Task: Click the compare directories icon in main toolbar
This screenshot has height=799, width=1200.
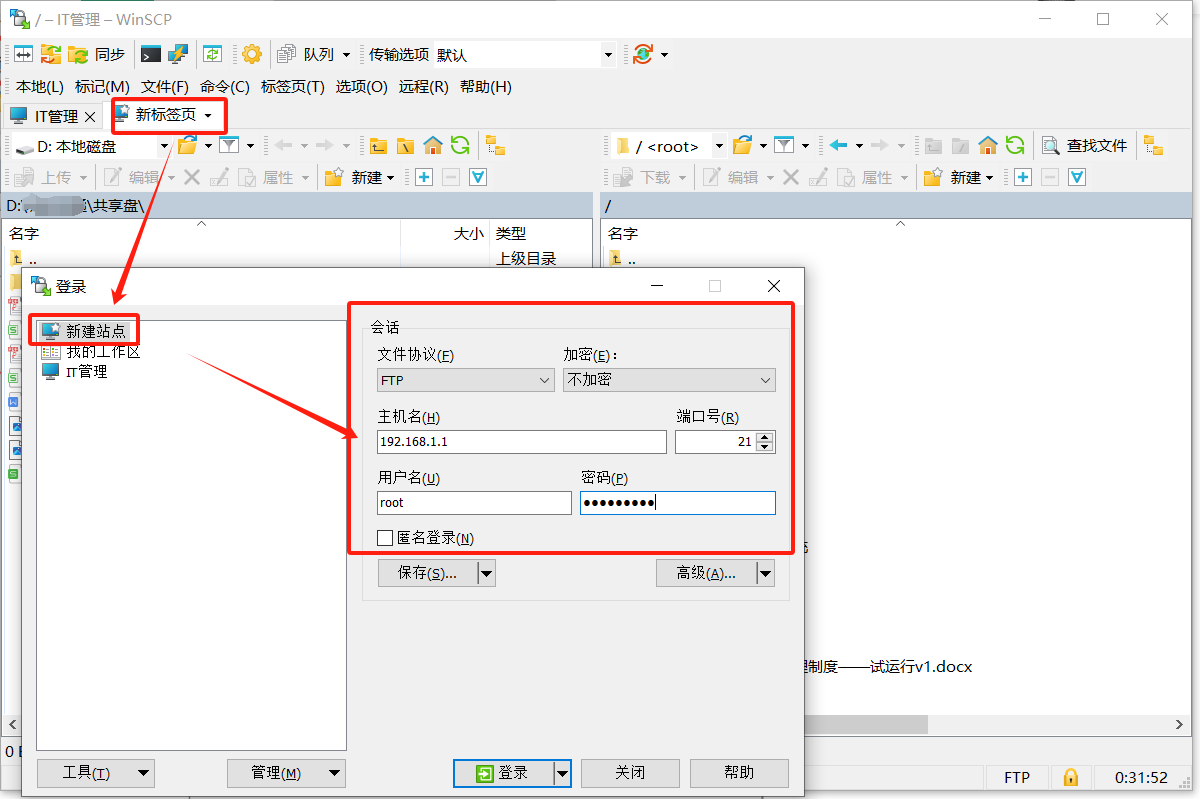Action: click(22, 54)
